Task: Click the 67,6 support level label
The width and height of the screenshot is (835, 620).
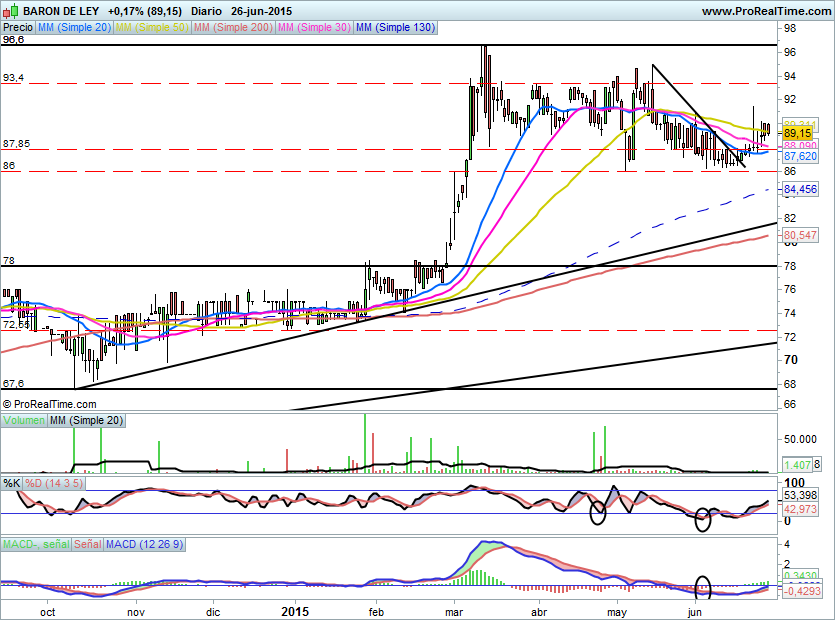Action: (x=13, y=384)
